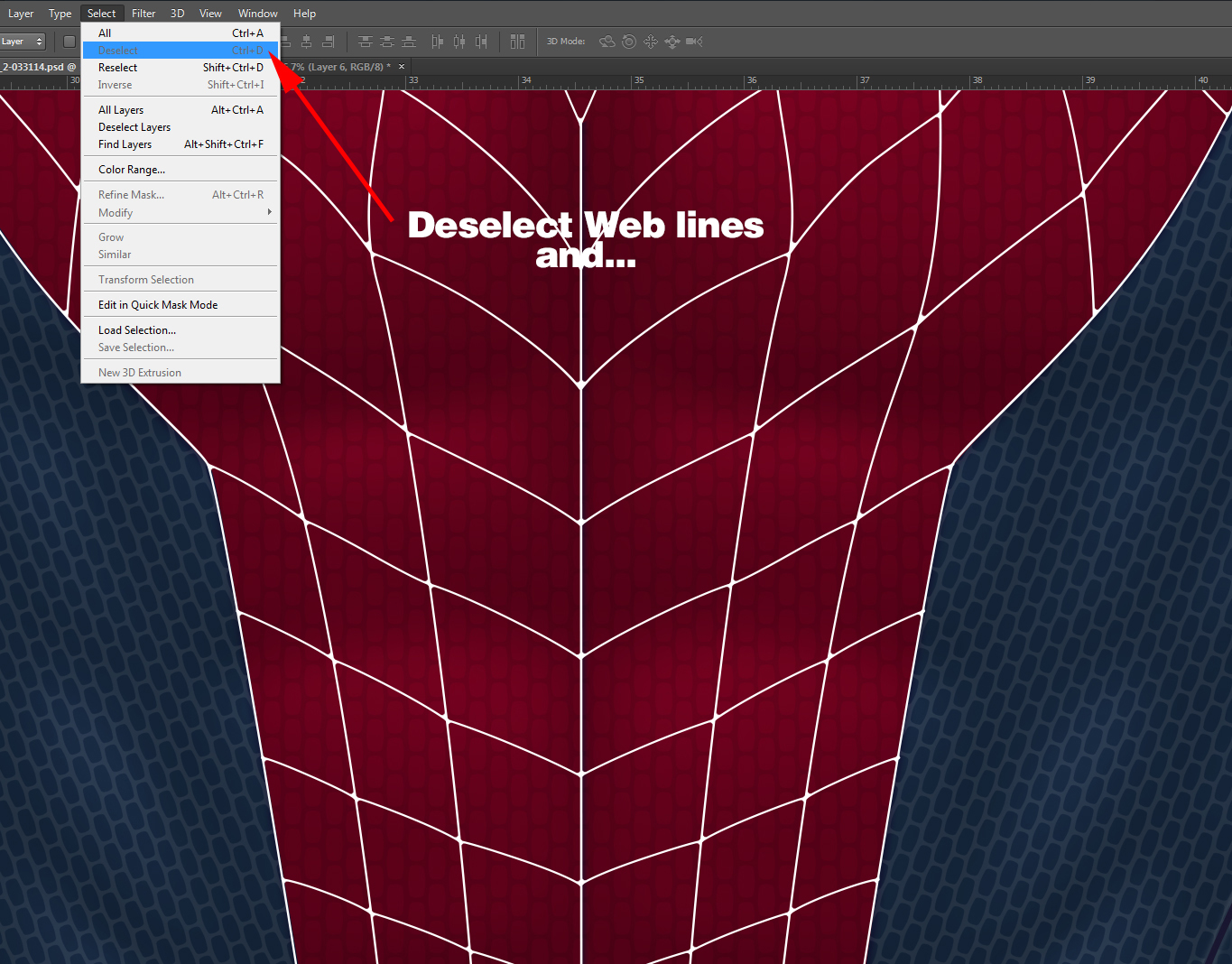The image size is (1232, 964).
Task: Choose Deselect Layers menu entry
Action: click(181, 127)
